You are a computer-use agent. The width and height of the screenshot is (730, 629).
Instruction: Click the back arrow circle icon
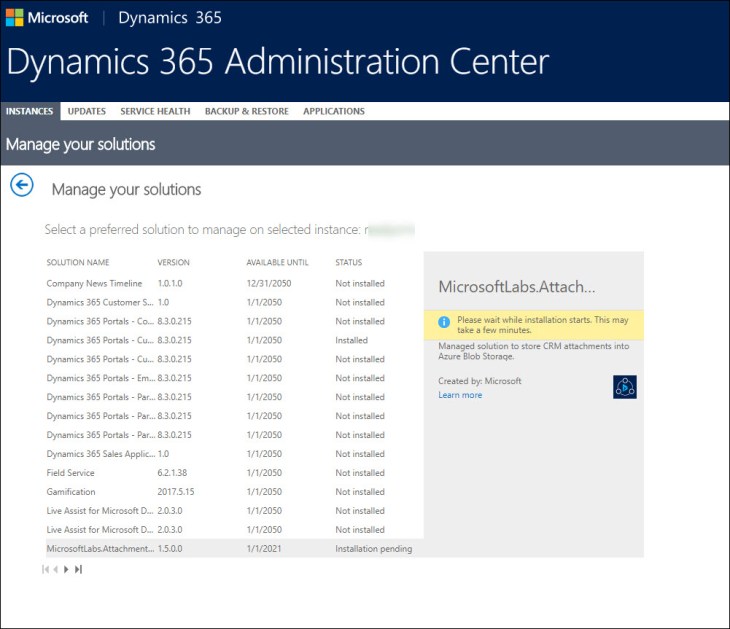[x=21, y=185]
